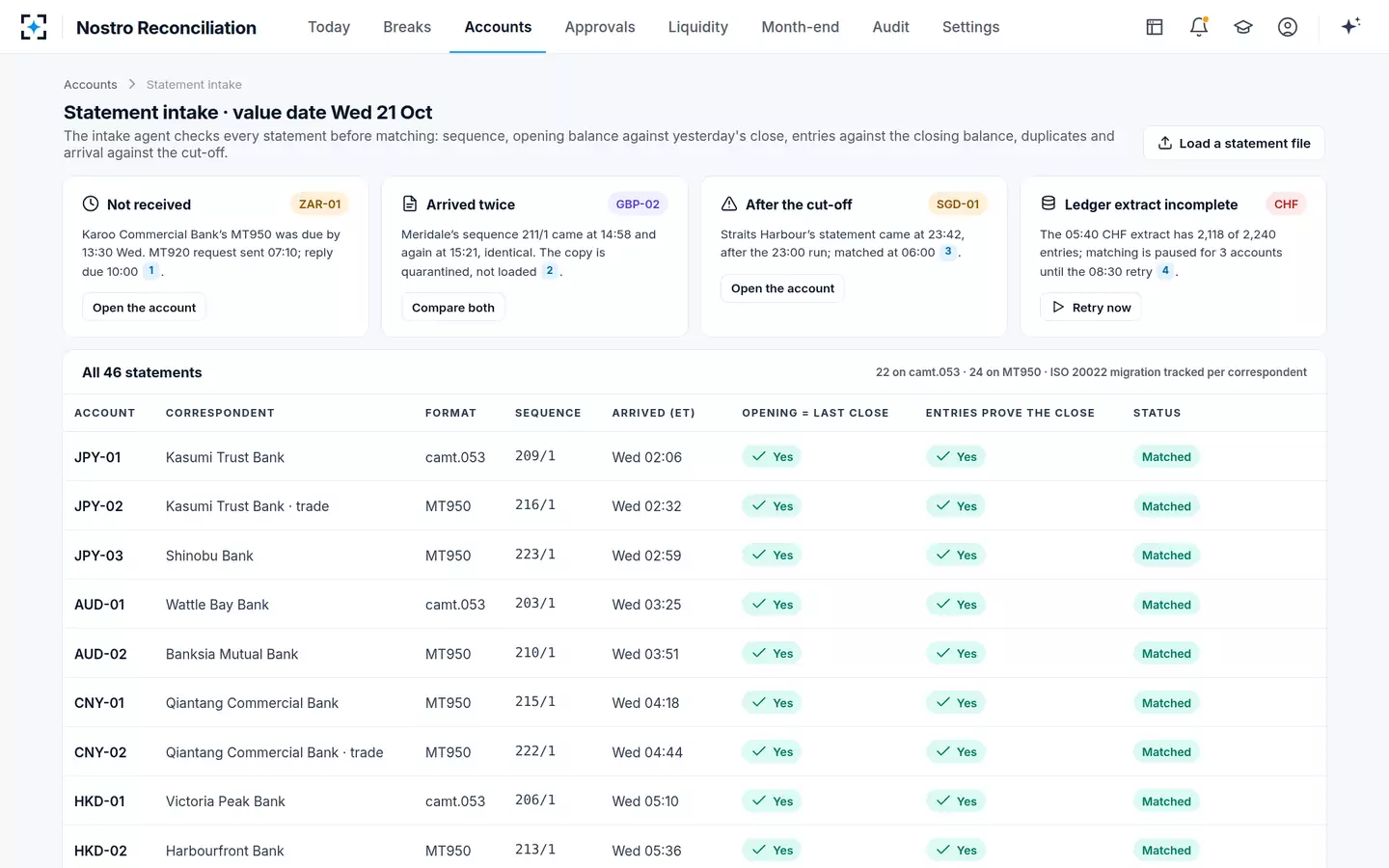1389x868 pixels.
Task: Open footnote reference 2 on Arrived twice card
Action: [x=550, y=271]
